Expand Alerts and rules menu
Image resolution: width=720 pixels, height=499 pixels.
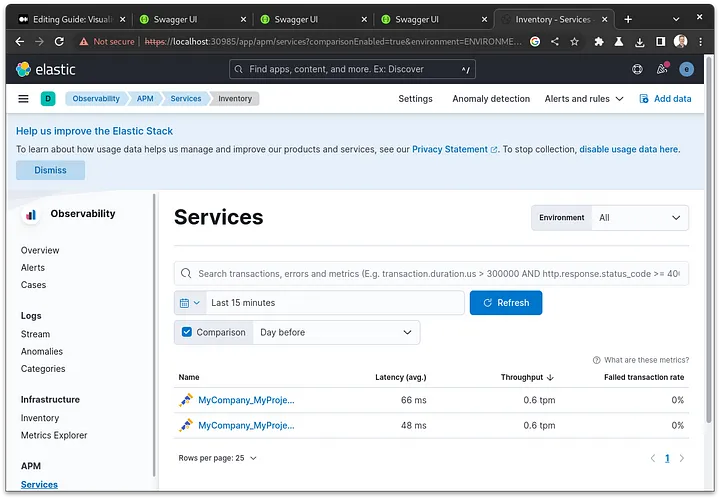point(584,99)
